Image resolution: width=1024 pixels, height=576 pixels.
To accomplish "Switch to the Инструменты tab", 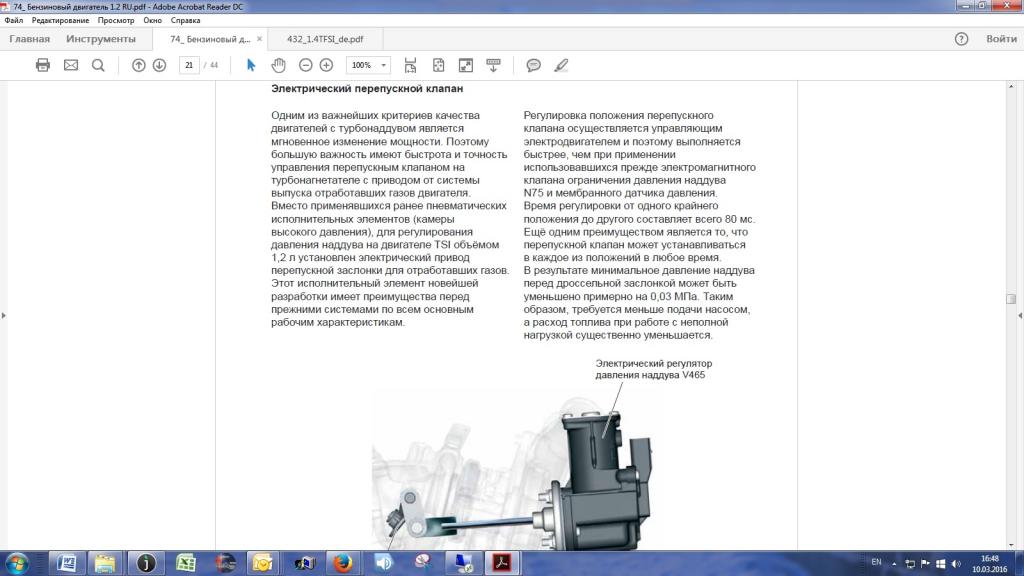I will (101, 39).
